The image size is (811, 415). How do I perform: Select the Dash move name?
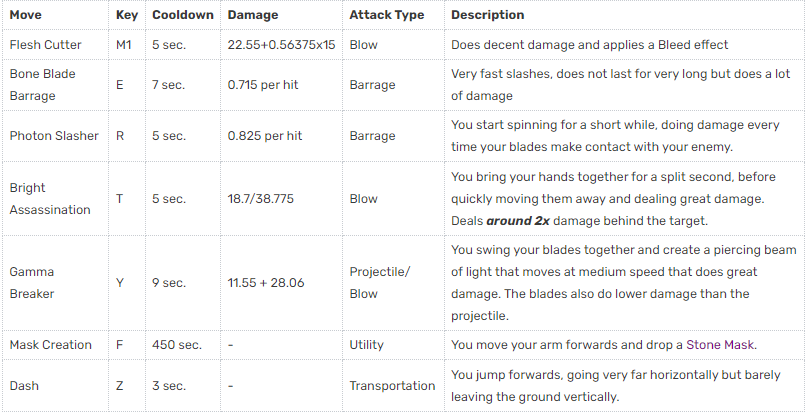click(25, 385)
